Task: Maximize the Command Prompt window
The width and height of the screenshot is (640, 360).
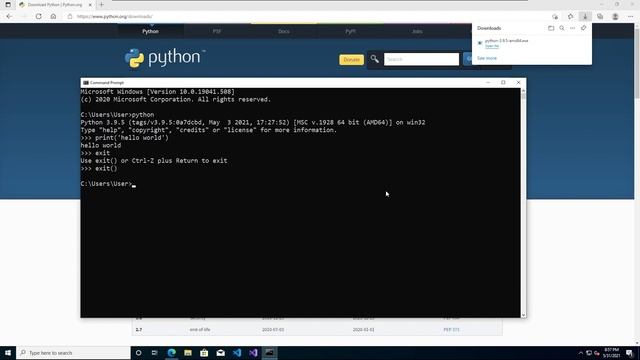Action: pos(503,82)
